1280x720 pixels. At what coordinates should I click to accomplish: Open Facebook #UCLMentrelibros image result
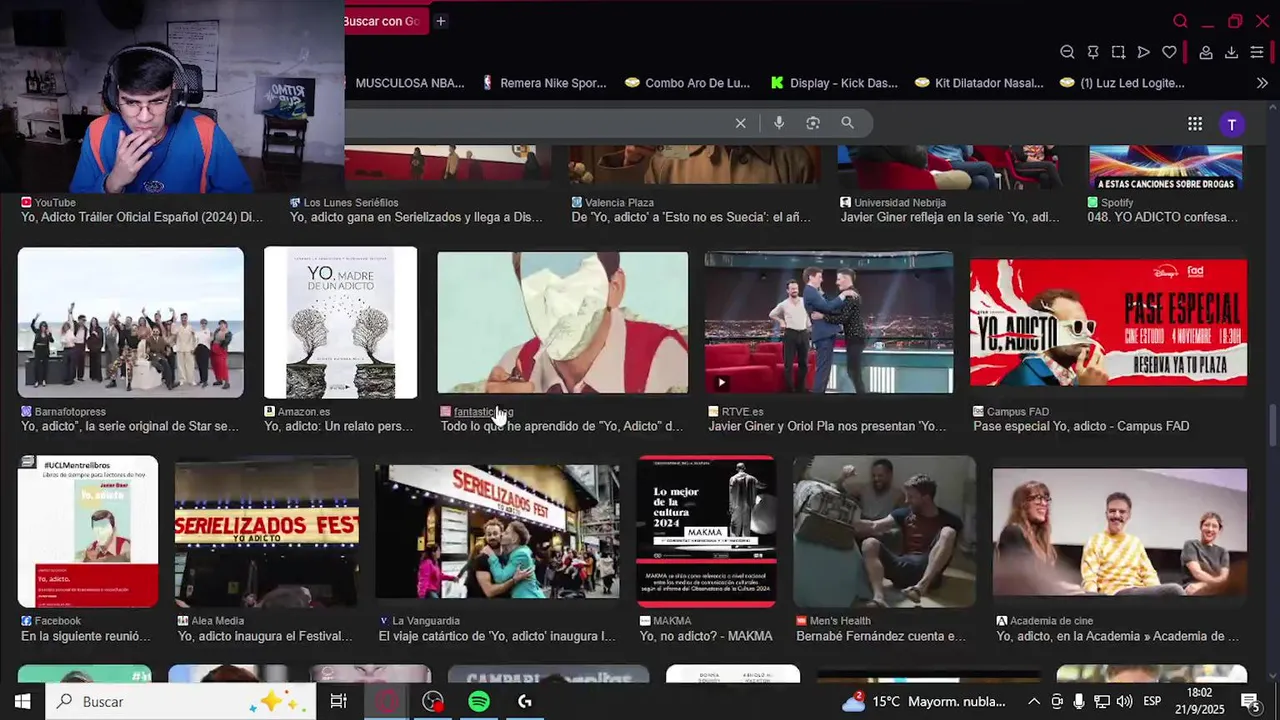click(88, 532)
